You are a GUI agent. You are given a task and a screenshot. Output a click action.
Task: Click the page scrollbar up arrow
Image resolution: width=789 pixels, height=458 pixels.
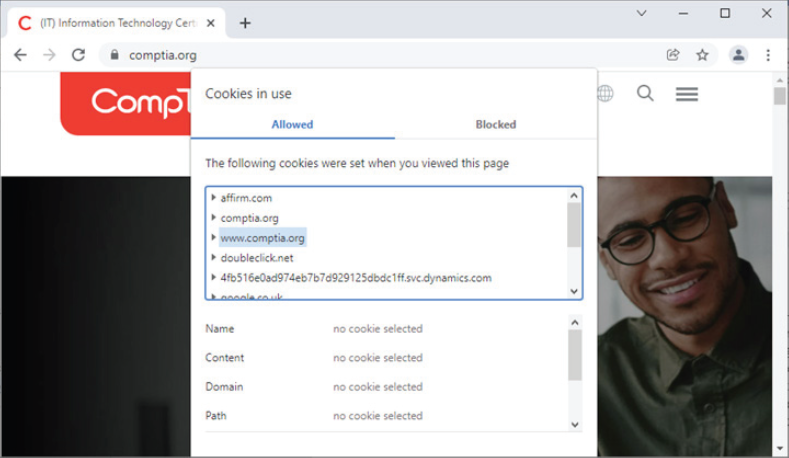click(779, 80)
